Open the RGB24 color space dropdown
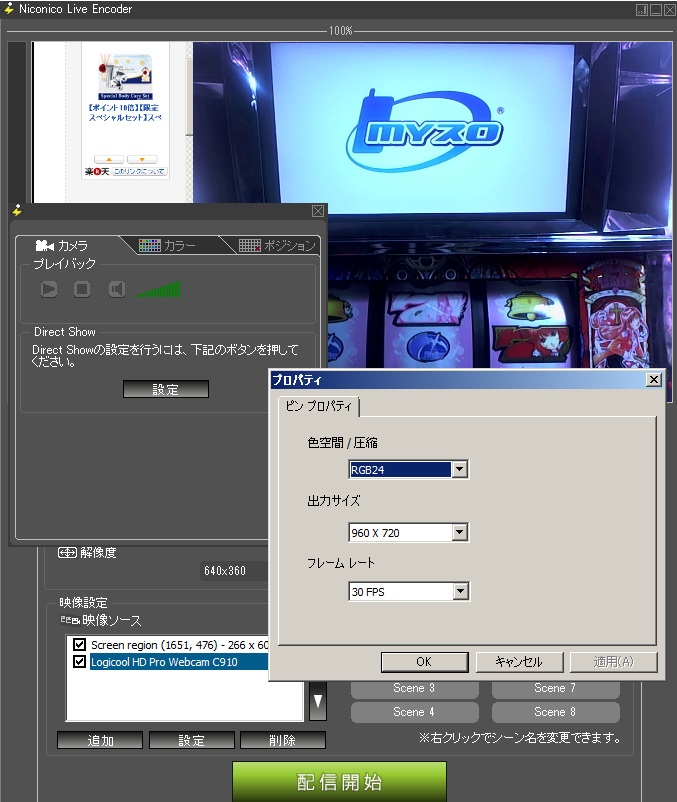This screenshot has width=677, height=802. 460,470
